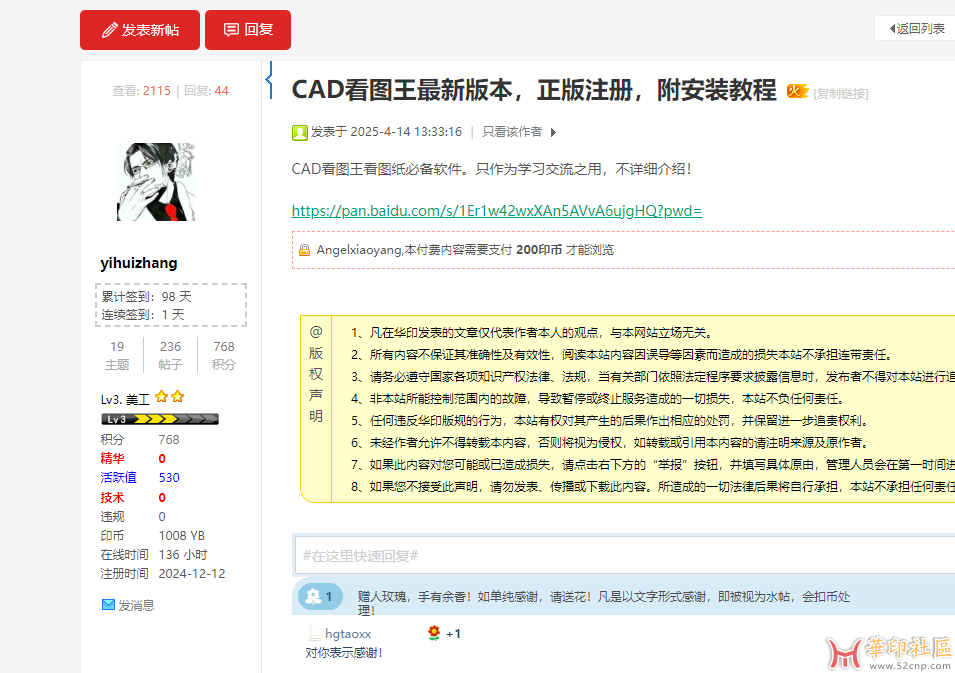The width and height of the screenshot is (955, 673).
Task: Click the @ 版权声明 side label
Action: pyautogui.click(x=316, y=375)
